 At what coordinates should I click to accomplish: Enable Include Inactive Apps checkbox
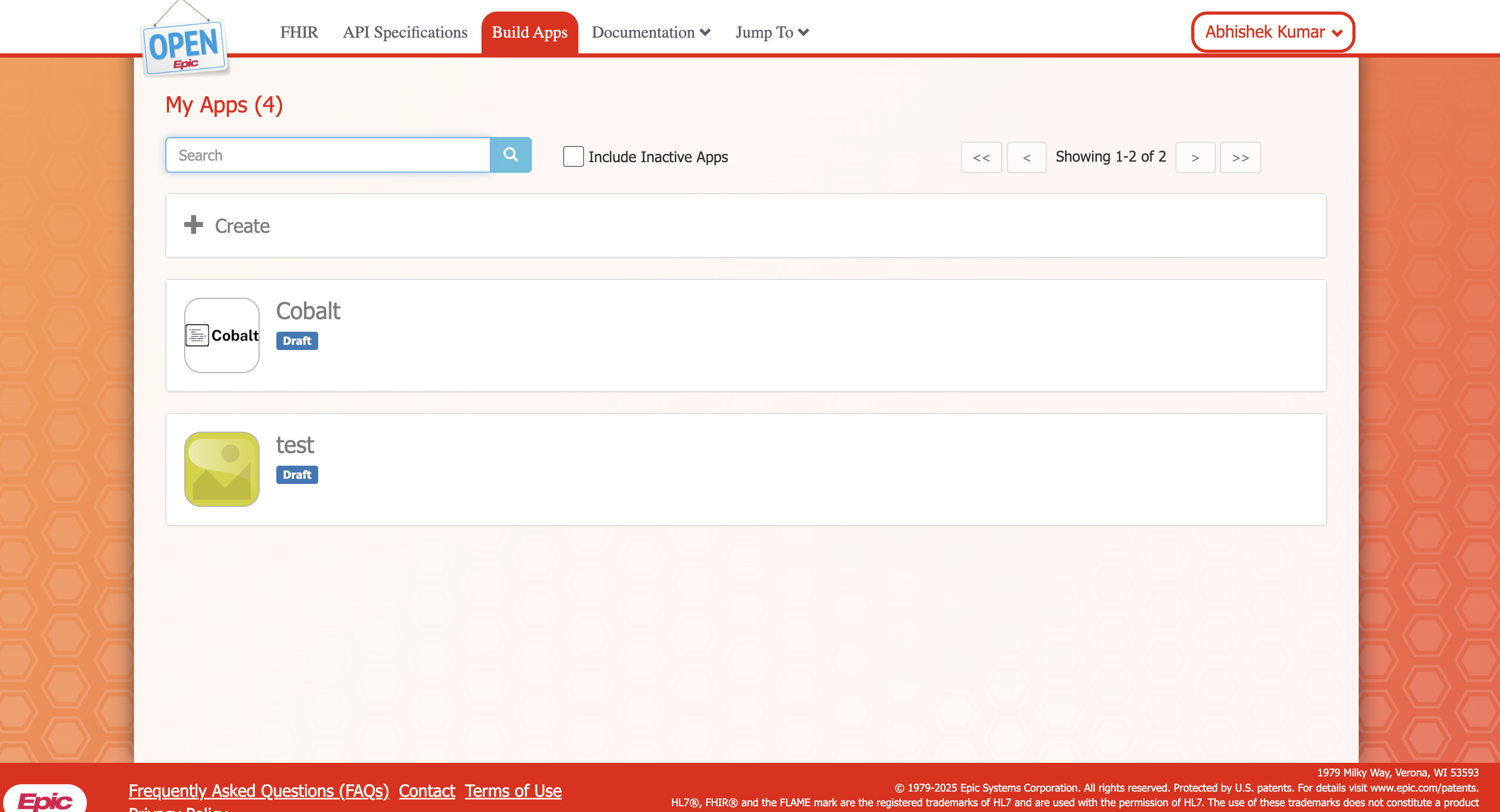(x=573, y=156)
